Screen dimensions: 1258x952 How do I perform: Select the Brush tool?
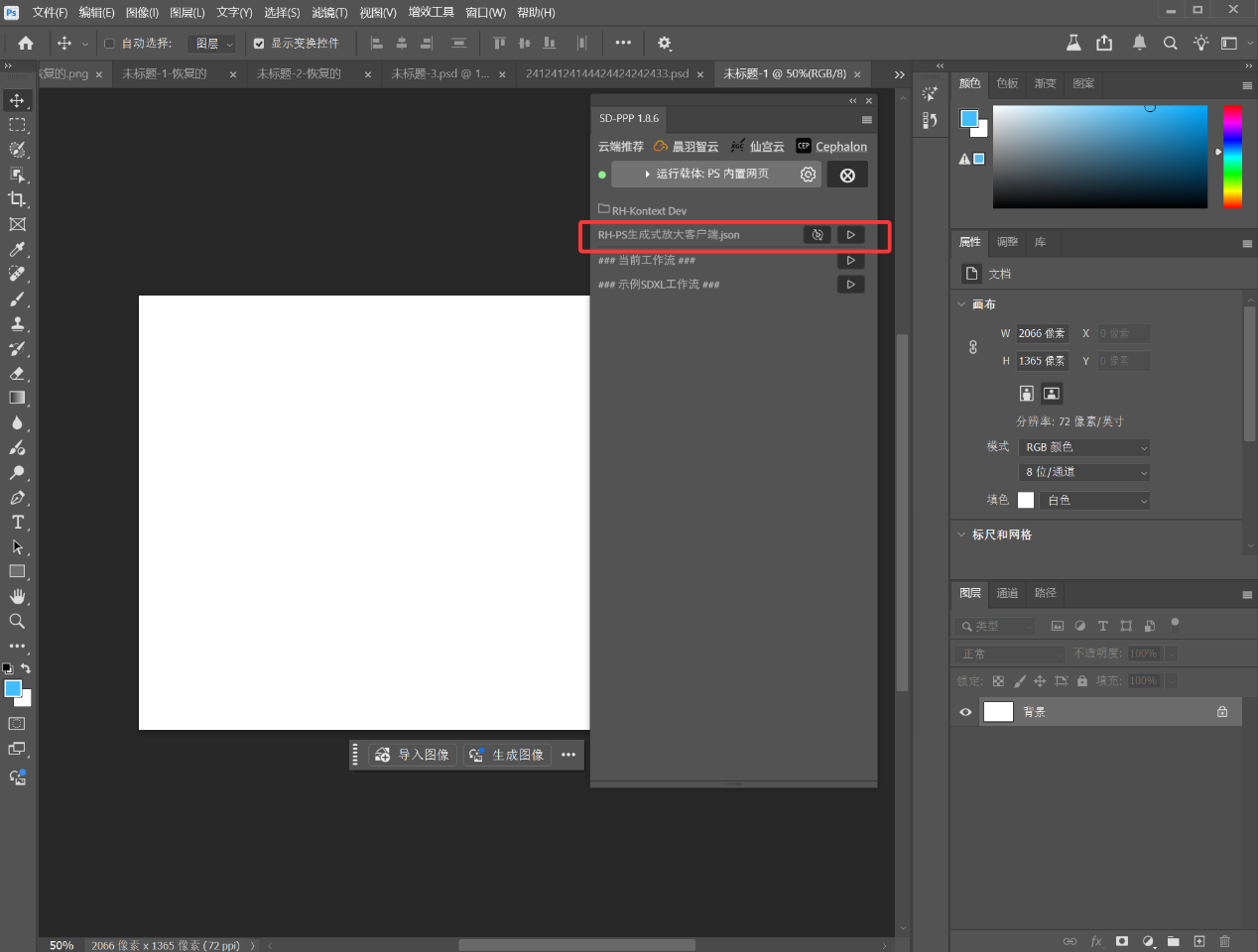tap(17, 298)
